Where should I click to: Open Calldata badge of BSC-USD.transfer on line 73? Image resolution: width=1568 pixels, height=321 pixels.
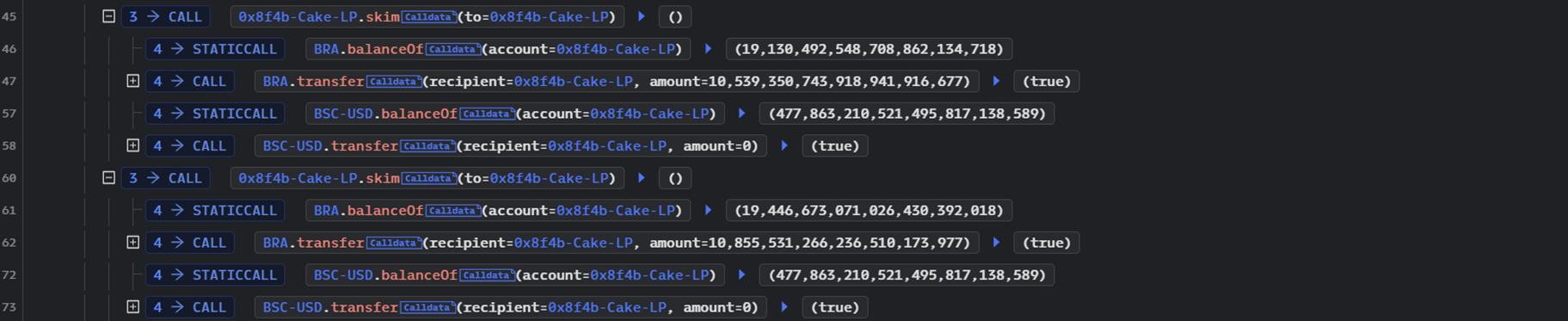(427, 307)
